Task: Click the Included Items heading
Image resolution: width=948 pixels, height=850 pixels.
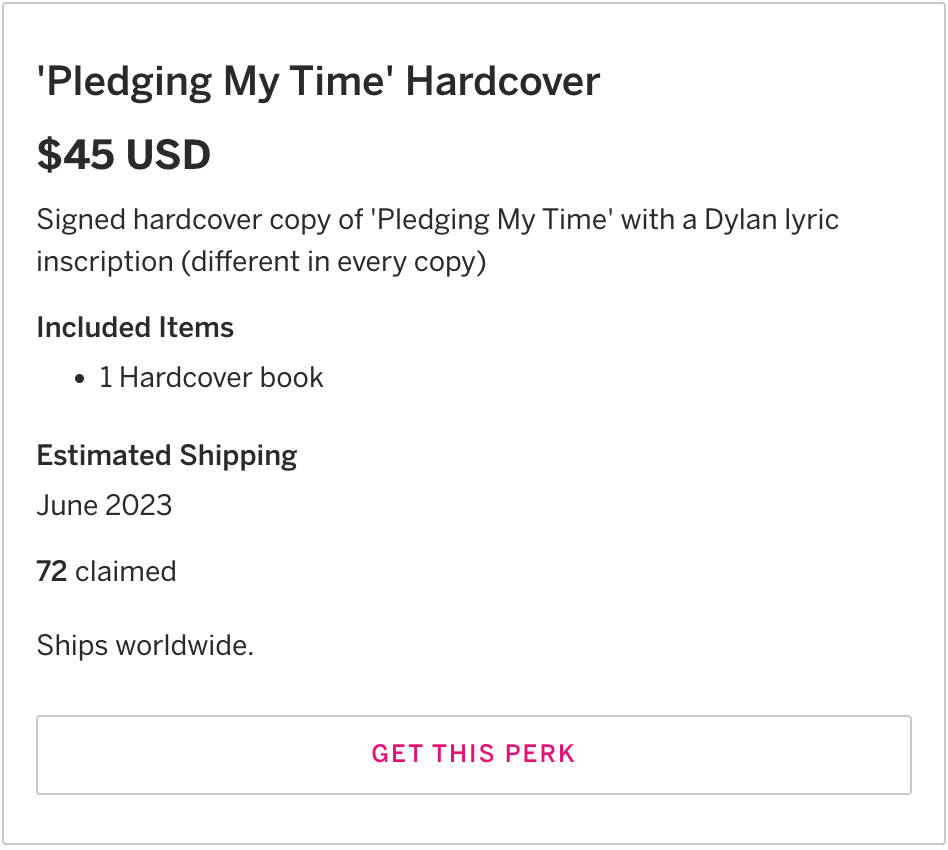Action: [135, 327]
